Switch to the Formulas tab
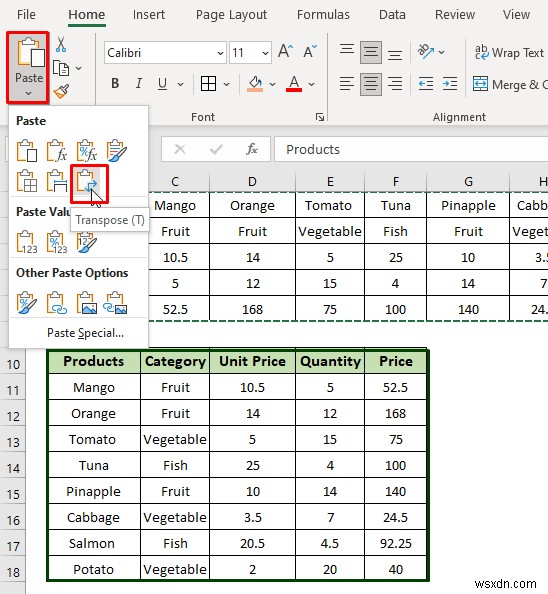548x594 pixels. [323, 15]
